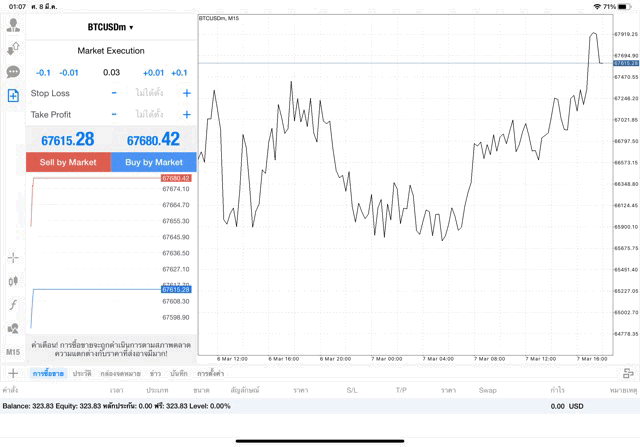This screenshot has width=640, height=447.
Task: Increase Take Profit with plus
Action: pyautogui.click(x=187, y=114)
